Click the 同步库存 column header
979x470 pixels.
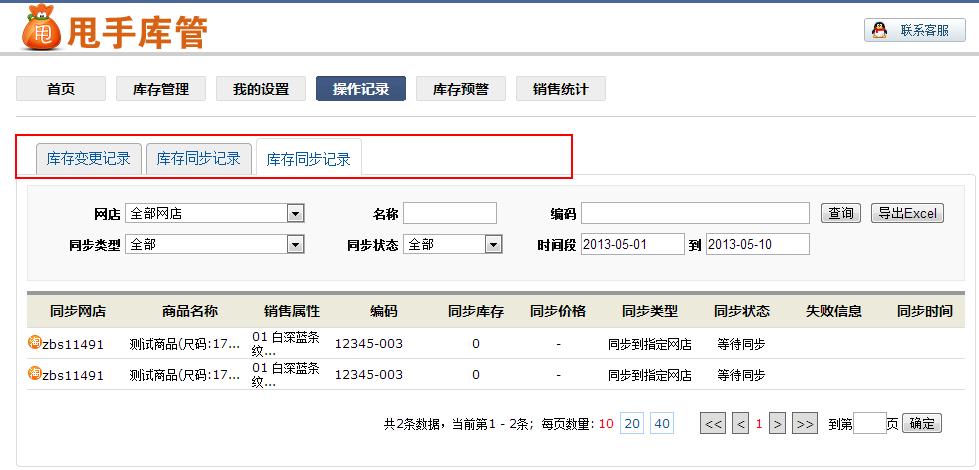[x=476, y=311]
